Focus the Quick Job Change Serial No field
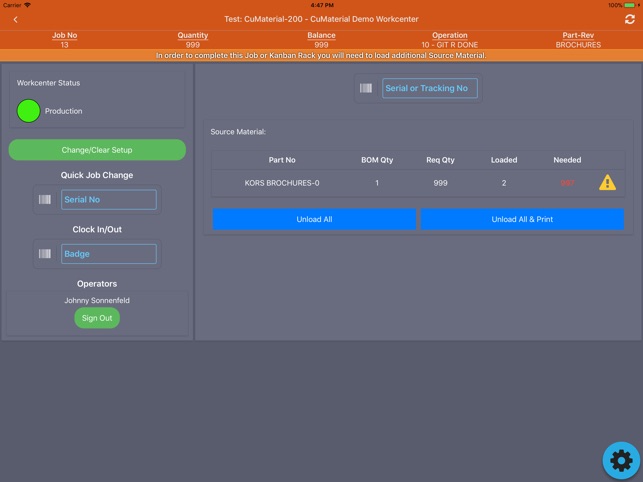This screenshot has height=482, width=643. pyautogui.click(x=109, y=199)
